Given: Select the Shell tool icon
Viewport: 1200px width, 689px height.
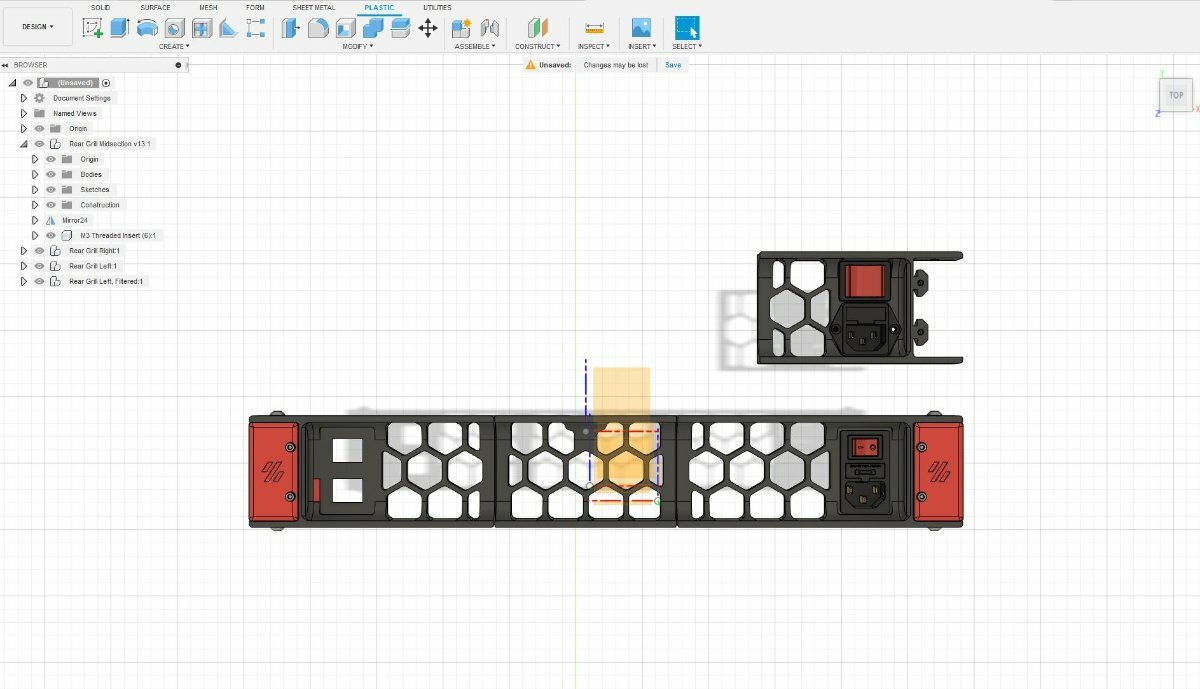Looking at the screenshot, I should (x=345, y=28).
